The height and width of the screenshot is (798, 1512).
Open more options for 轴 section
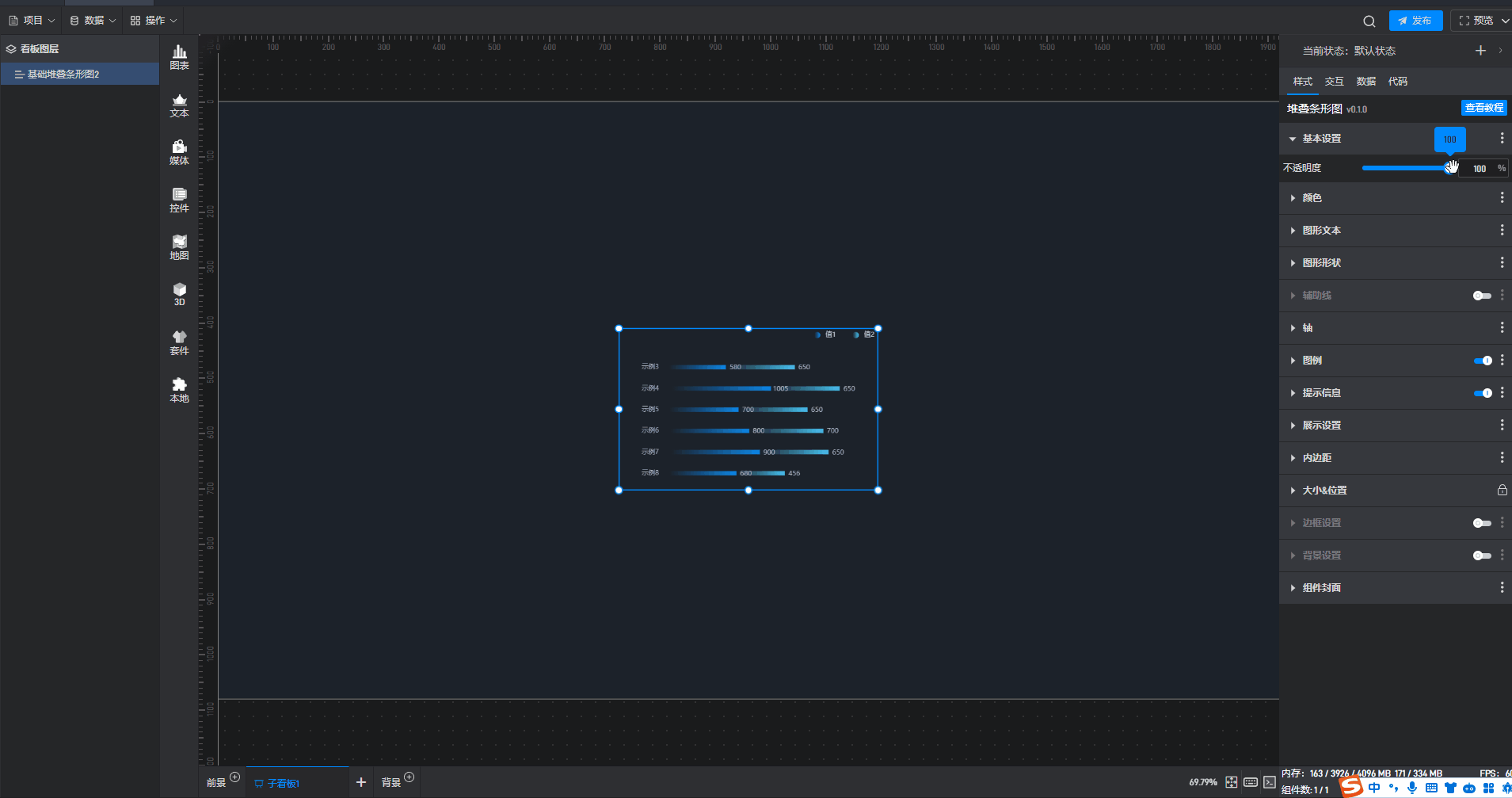(1502, 328)
